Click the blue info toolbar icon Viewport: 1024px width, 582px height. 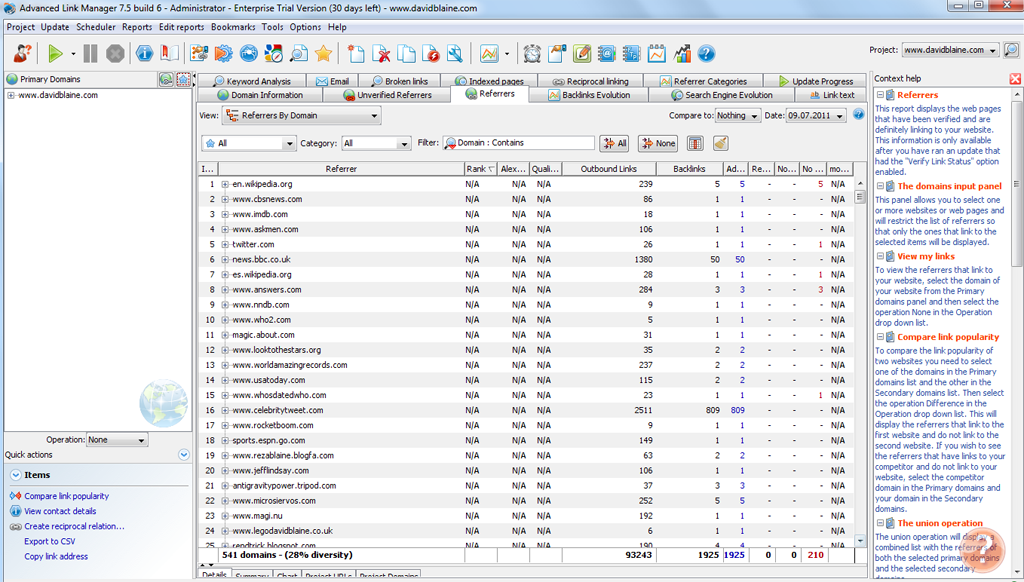[x=144, y=54]
